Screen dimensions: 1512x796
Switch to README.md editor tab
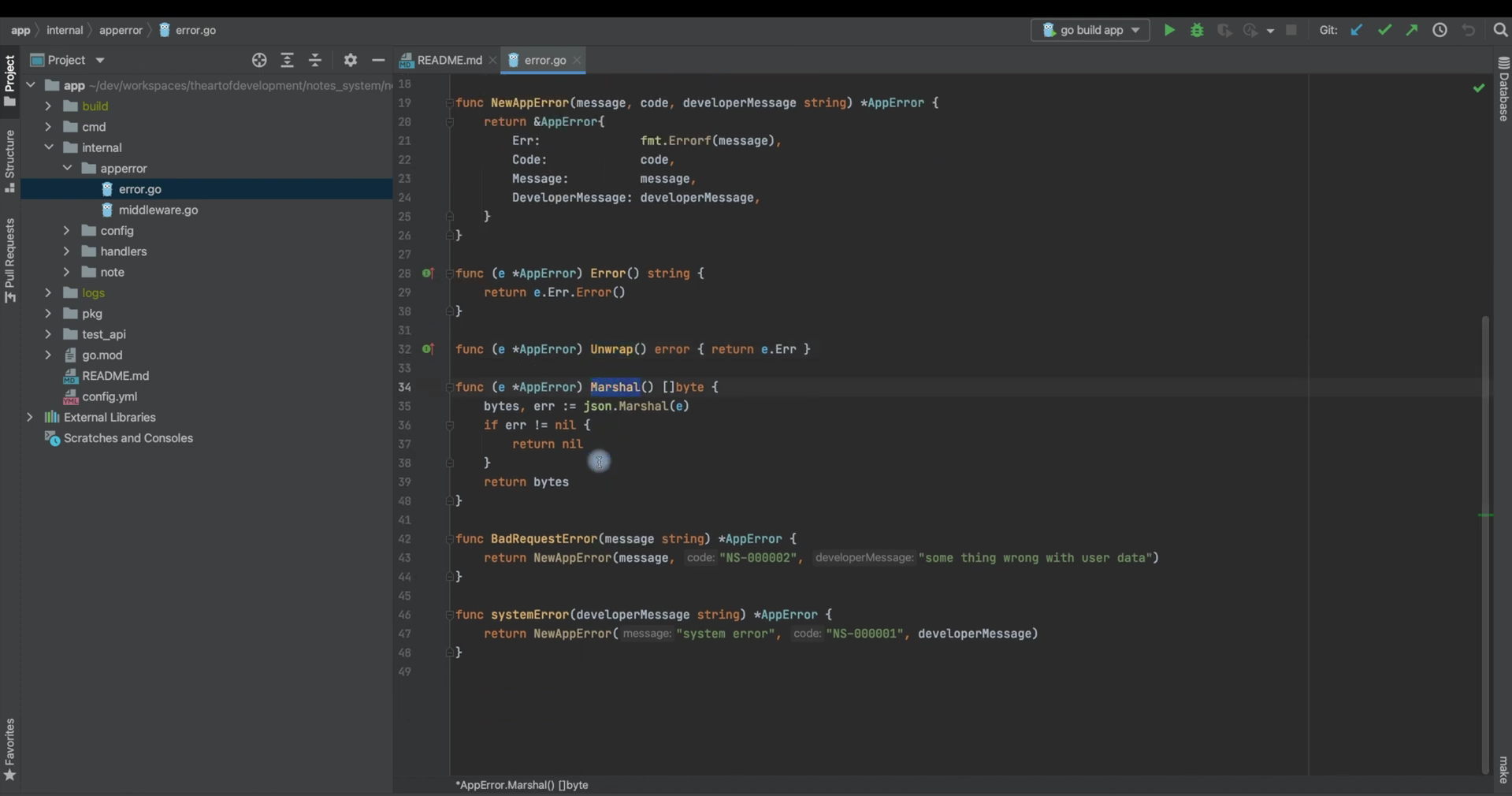448,60
